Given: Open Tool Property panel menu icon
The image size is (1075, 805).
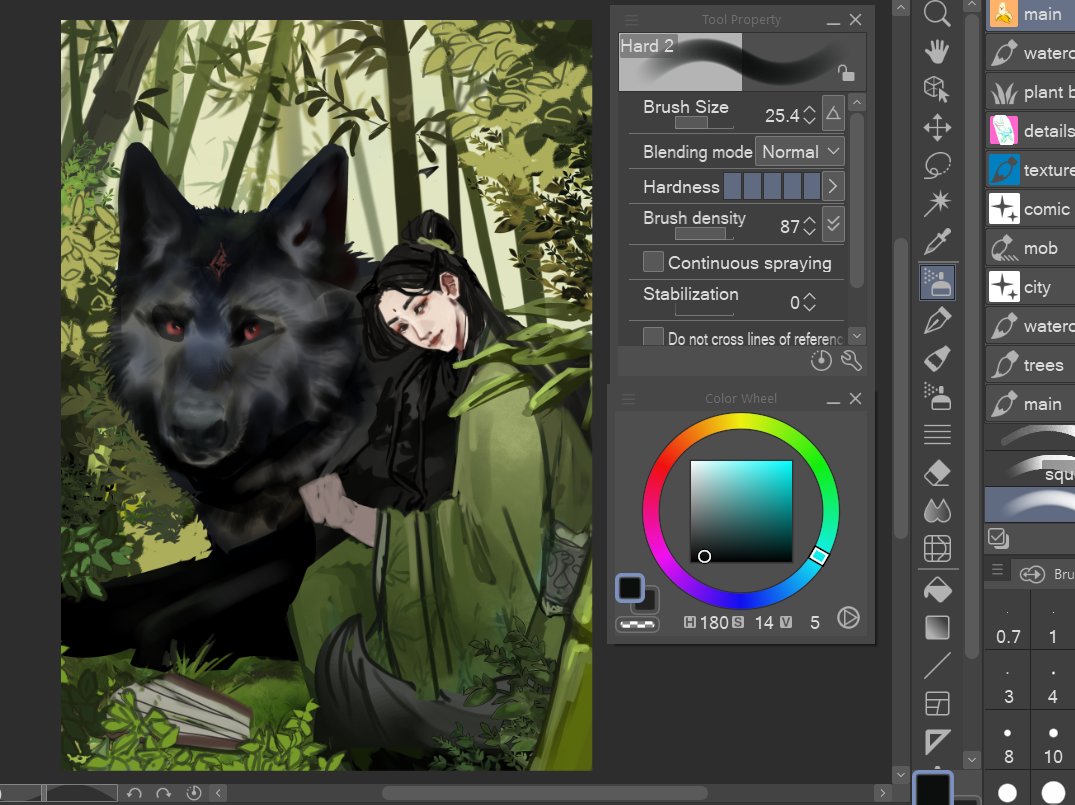Looking at the screenshot, I should pos(631,19).
